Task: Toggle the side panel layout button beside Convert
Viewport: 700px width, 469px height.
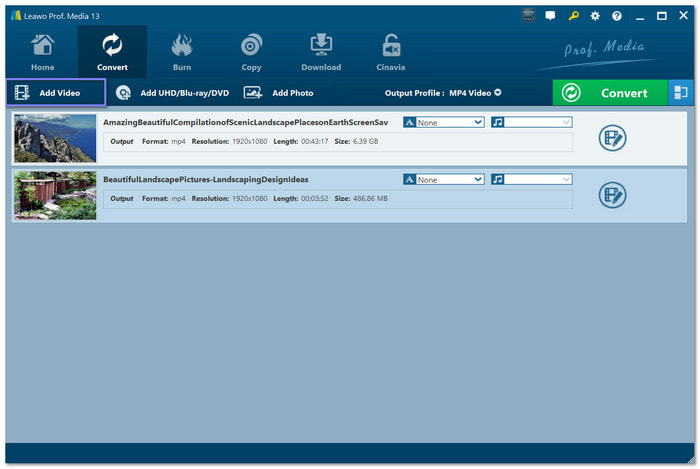Action: [680, 92]
